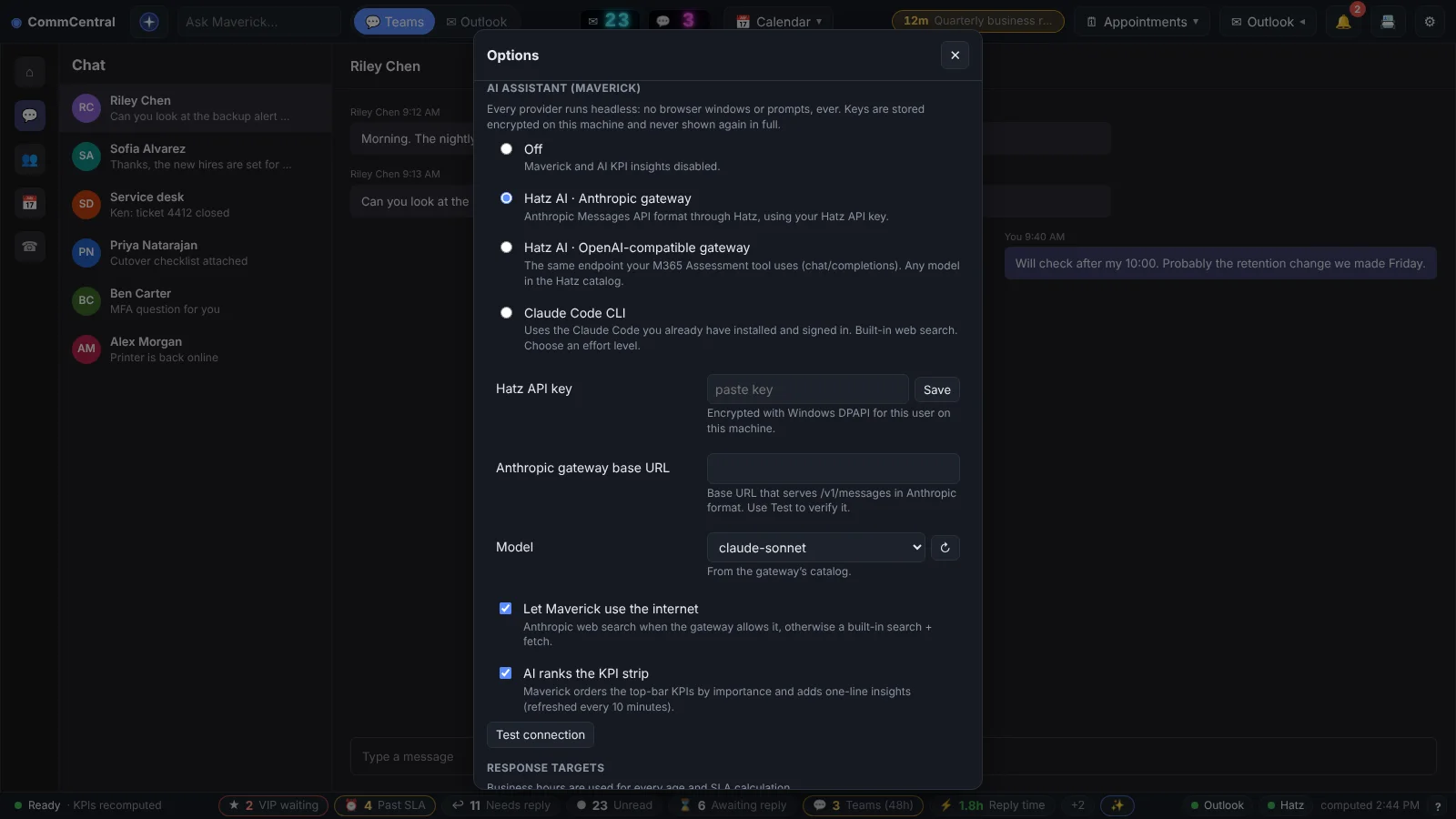1456x819 pixels.
Task: Open the Quarterly business meeting reminder
Action: coord(978,21)
